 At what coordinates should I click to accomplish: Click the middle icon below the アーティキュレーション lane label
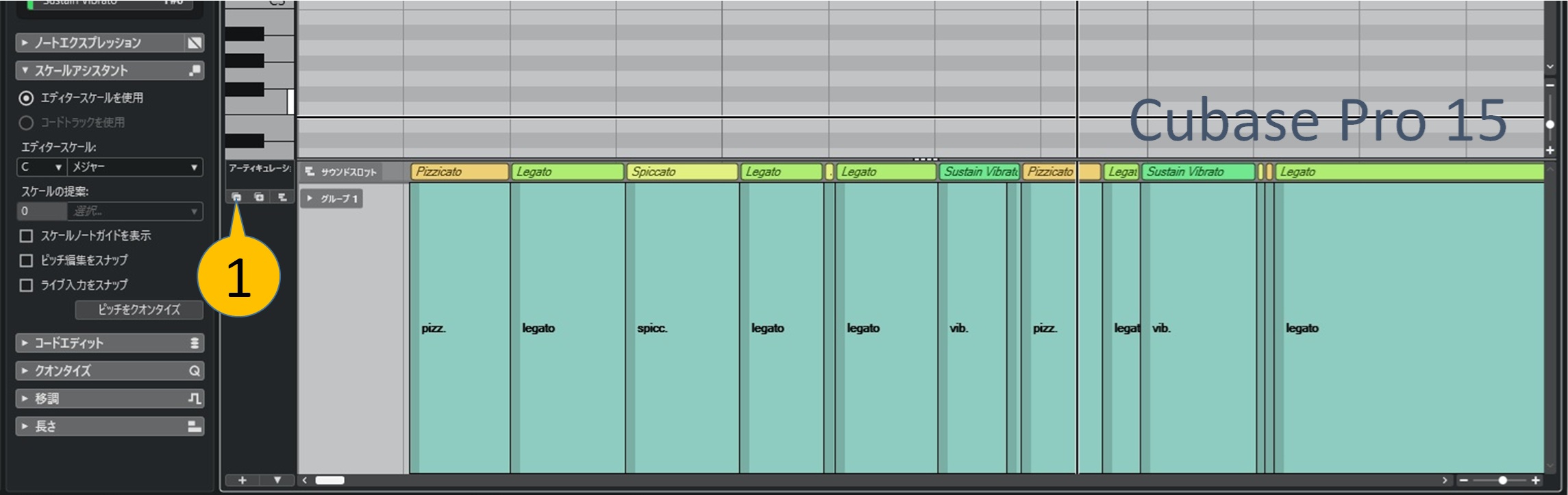click(259, 197)
